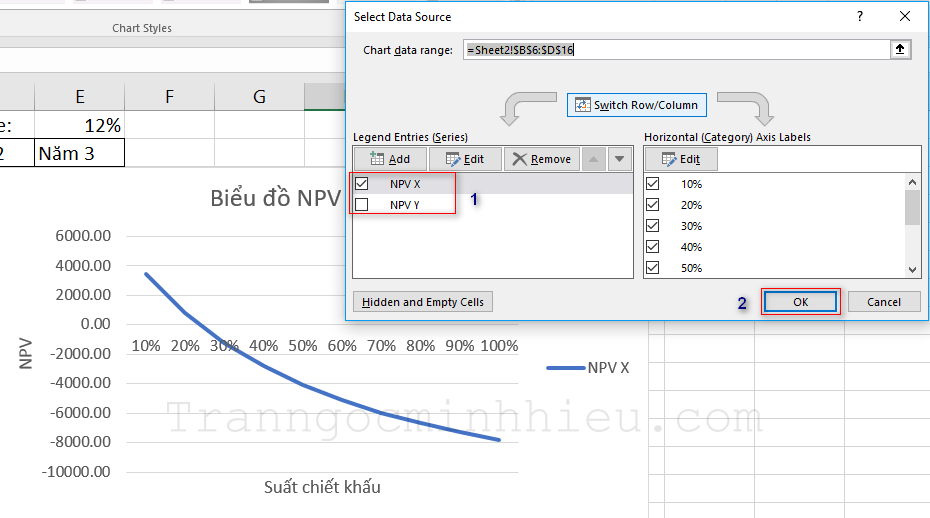Uncheck the NPV X series checkbox
This screenshot has height=518, width=930.
(362, 184)
